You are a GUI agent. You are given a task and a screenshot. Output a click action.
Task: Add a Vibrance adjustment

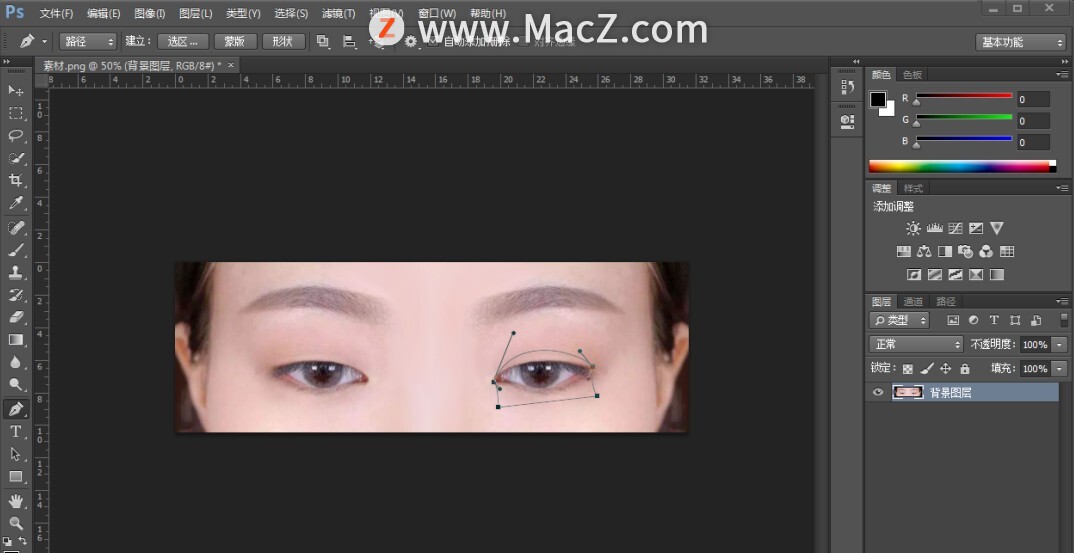[x=997, y=229]
